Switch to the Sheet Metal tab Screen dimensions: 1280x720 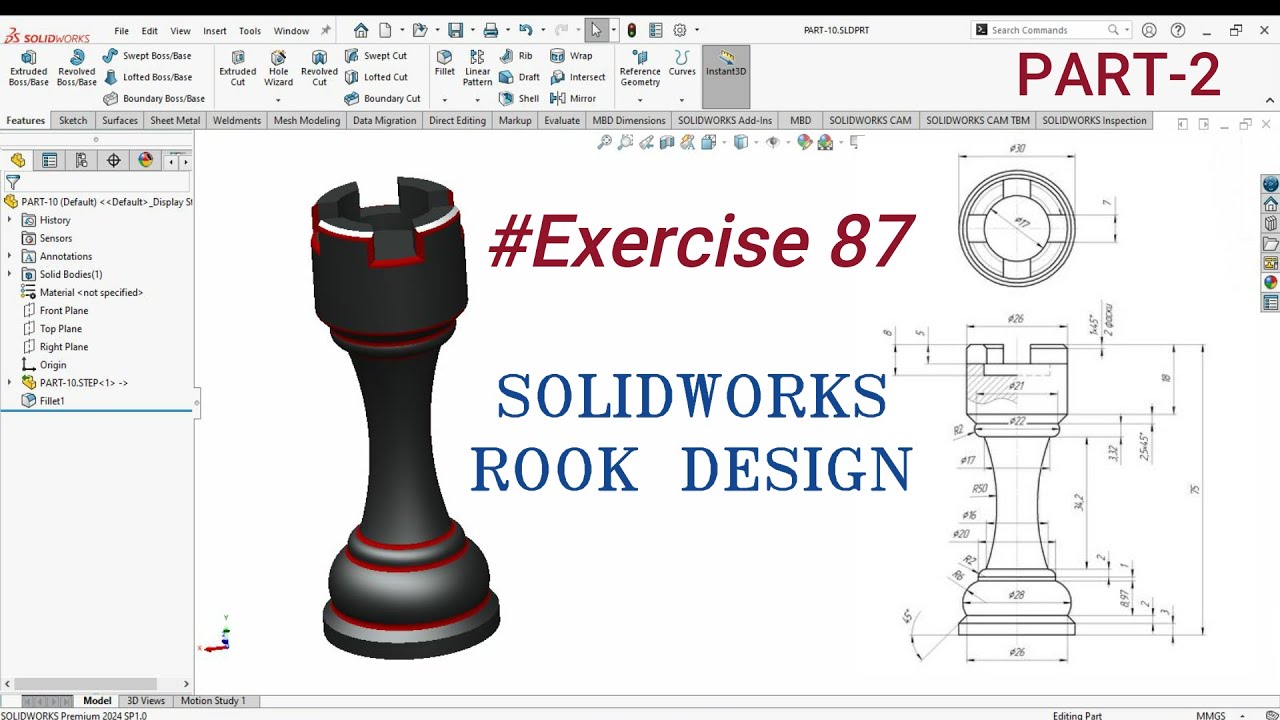pyautogui.click(x=175, y=121)
